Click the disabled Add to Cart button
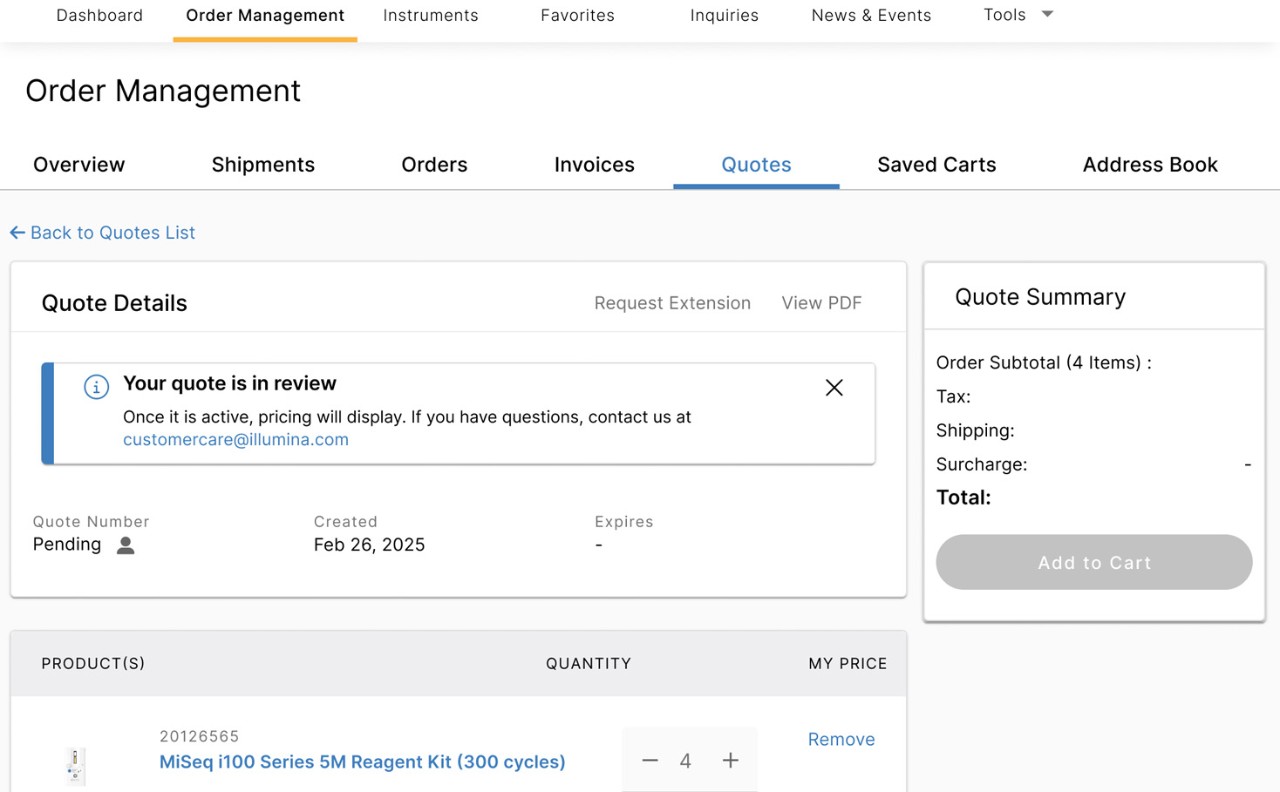 click(1093, 562)
